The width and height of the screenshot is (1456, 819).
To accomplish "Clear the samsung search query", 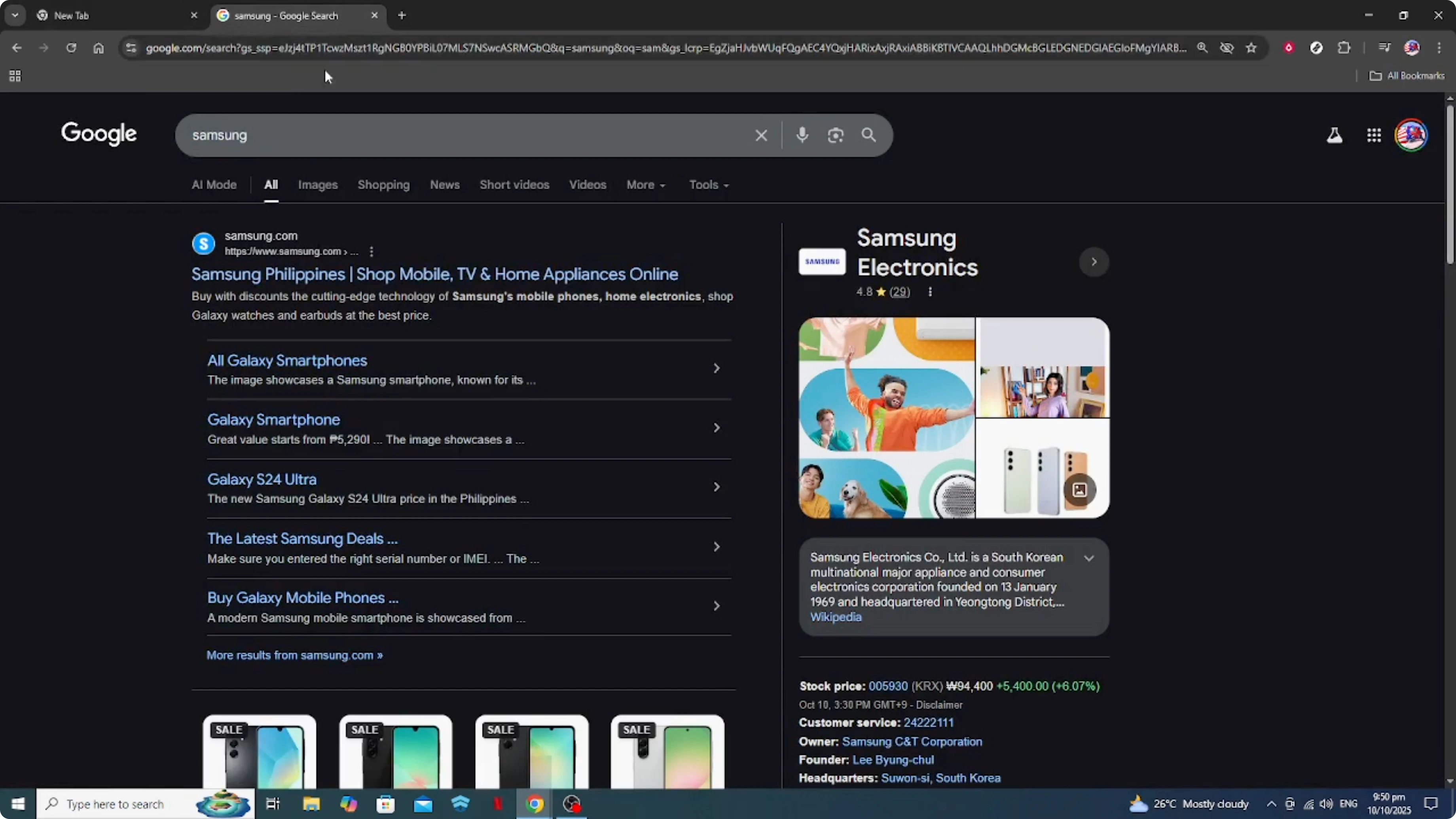I will pyautogui.click(x=761, y=135).
